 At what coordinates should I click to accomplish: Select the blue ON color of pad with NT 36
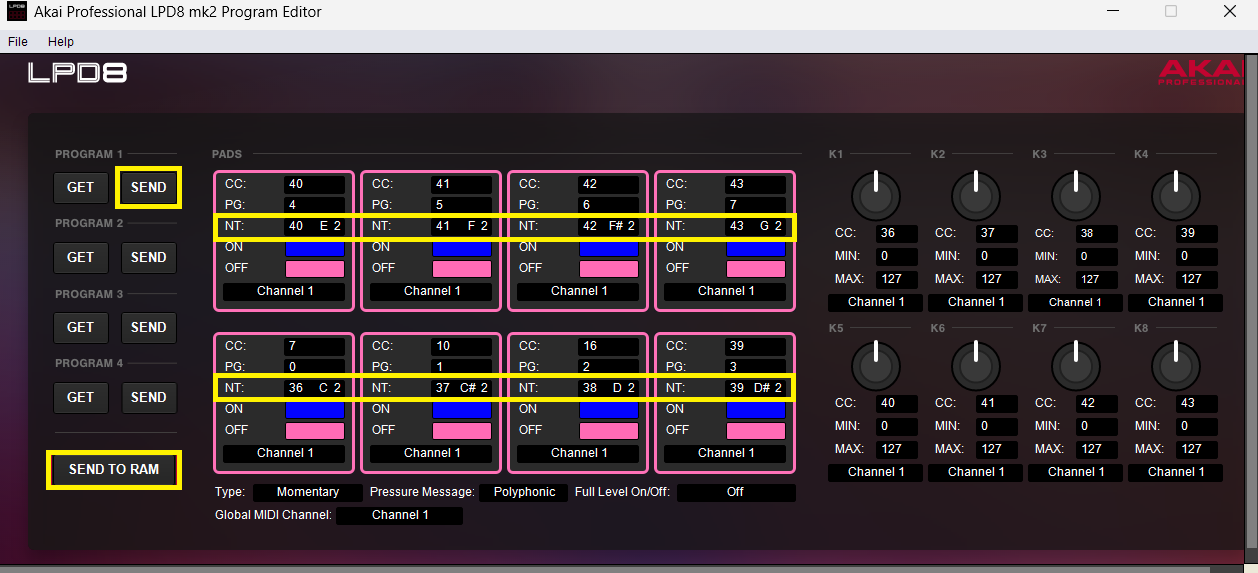pos(315,409)
